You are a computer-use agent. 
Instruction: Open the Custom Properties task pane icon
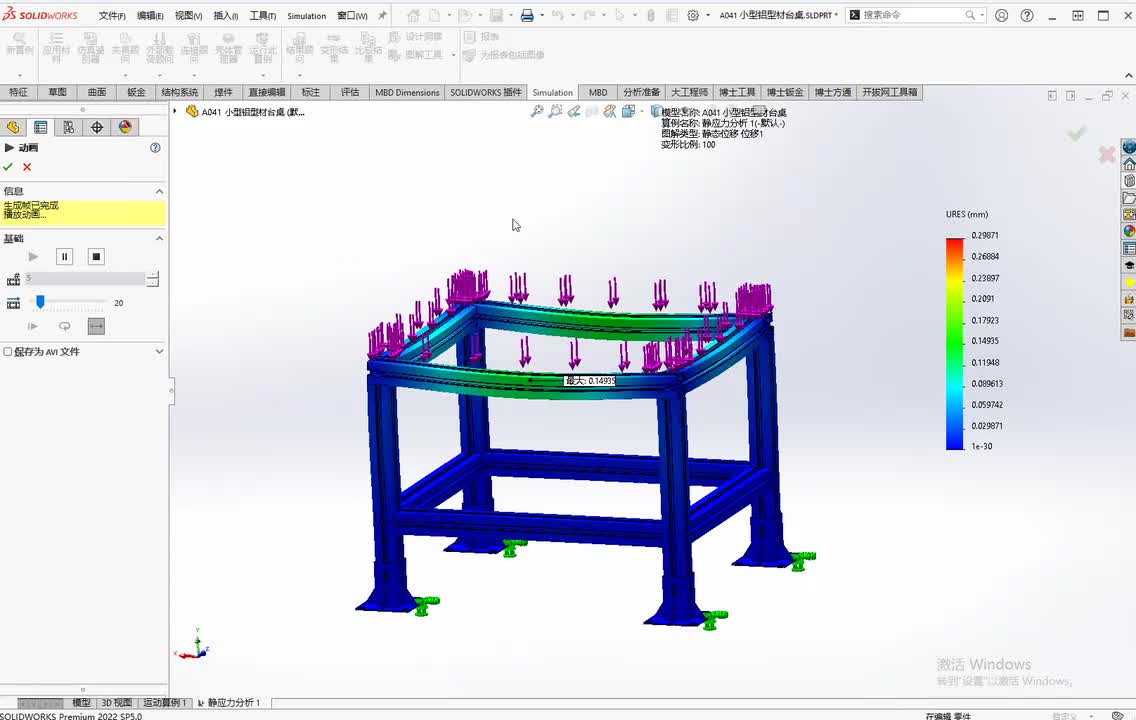click(x=1129, y=248)
